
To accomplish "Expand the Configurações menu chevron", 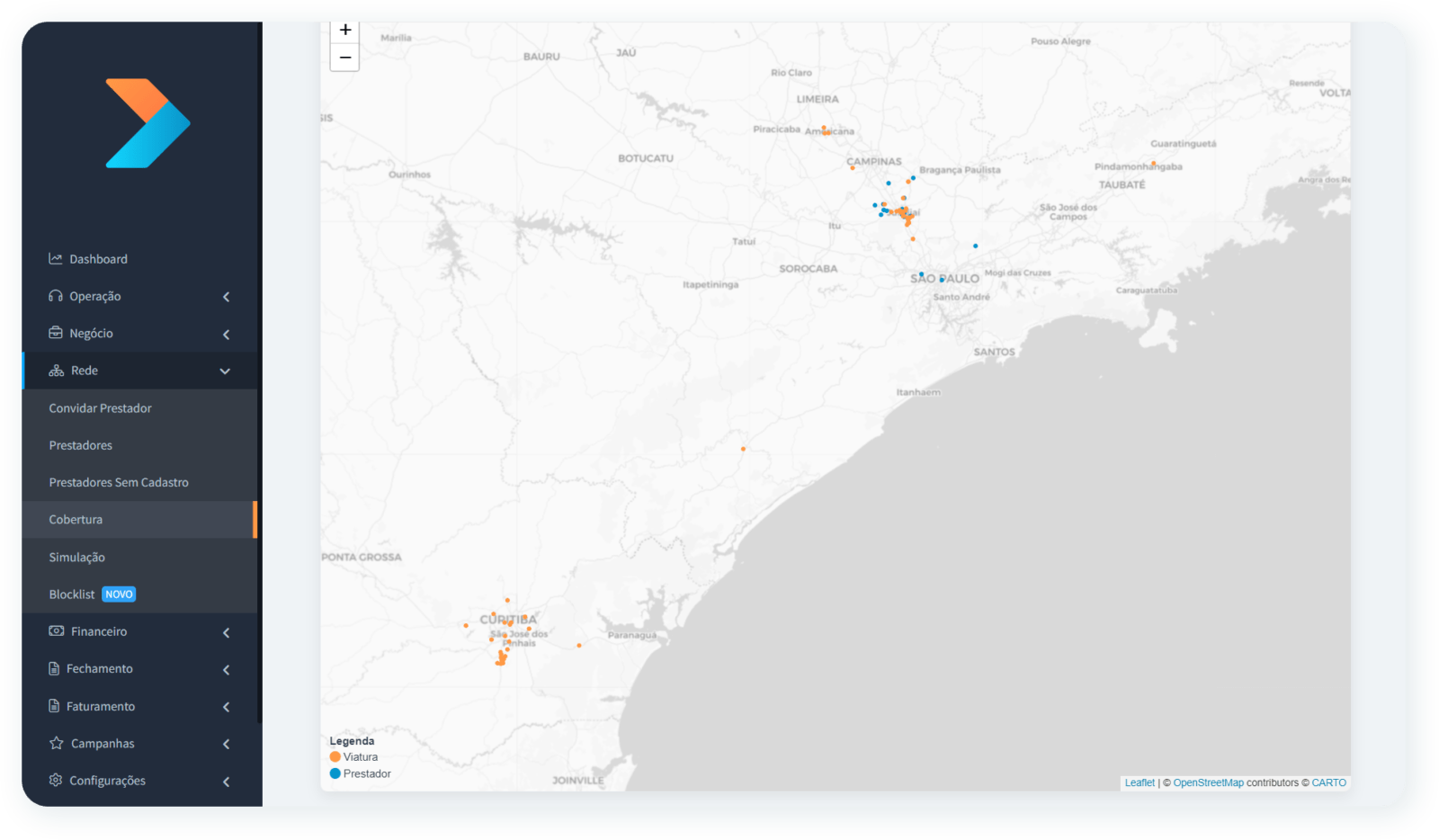I will click(226, 782).
